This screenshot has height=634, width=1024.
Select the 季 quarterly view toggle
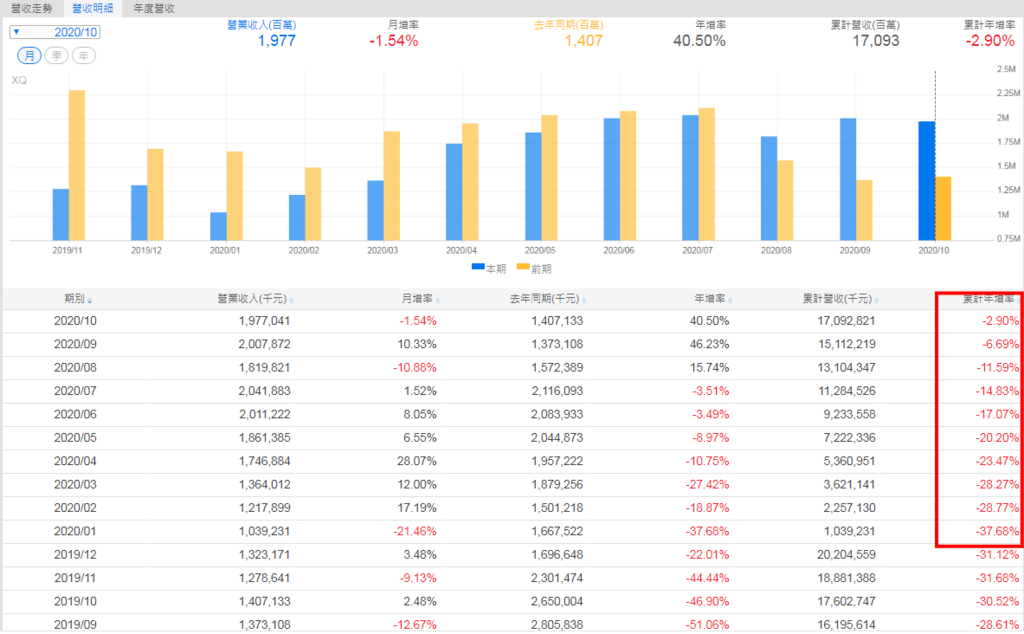tap(57, 55)
